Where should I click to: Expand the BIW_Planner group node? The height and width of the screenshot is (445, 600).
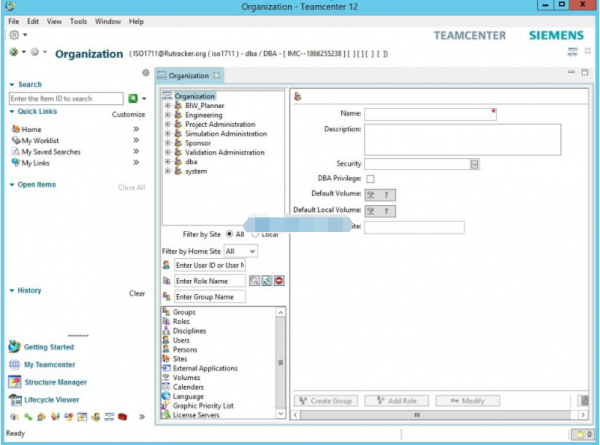tap(167, 105)
